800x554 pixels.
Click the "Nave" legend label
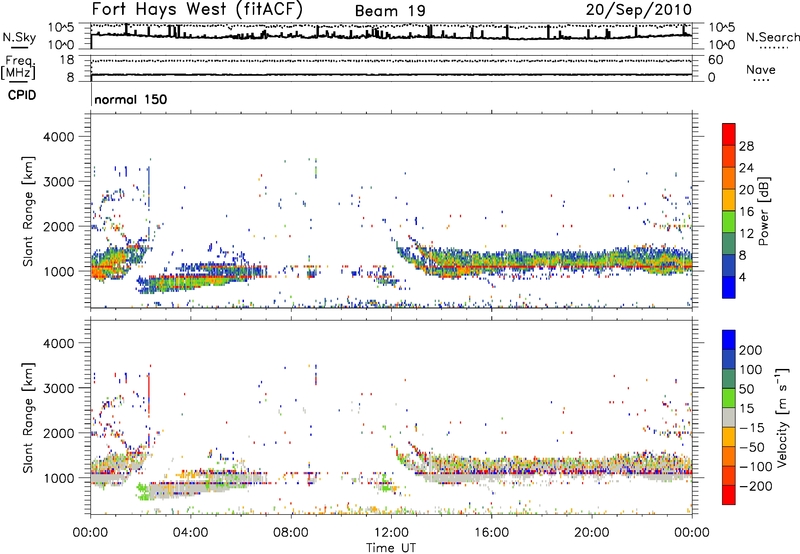coord(761,69)
